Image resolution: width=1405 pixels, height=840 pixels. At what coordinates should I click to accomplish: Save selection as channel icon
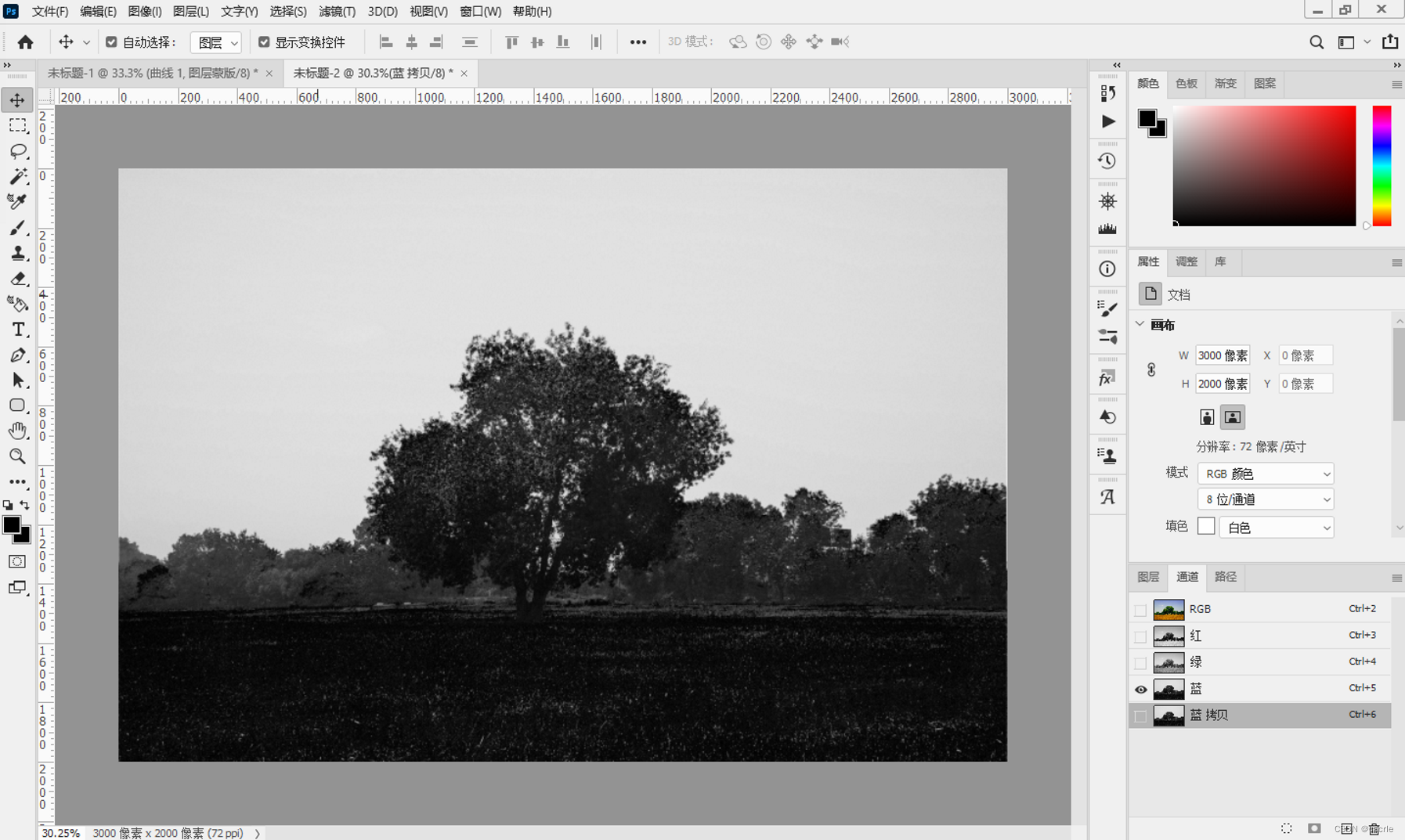[1314, 828]
